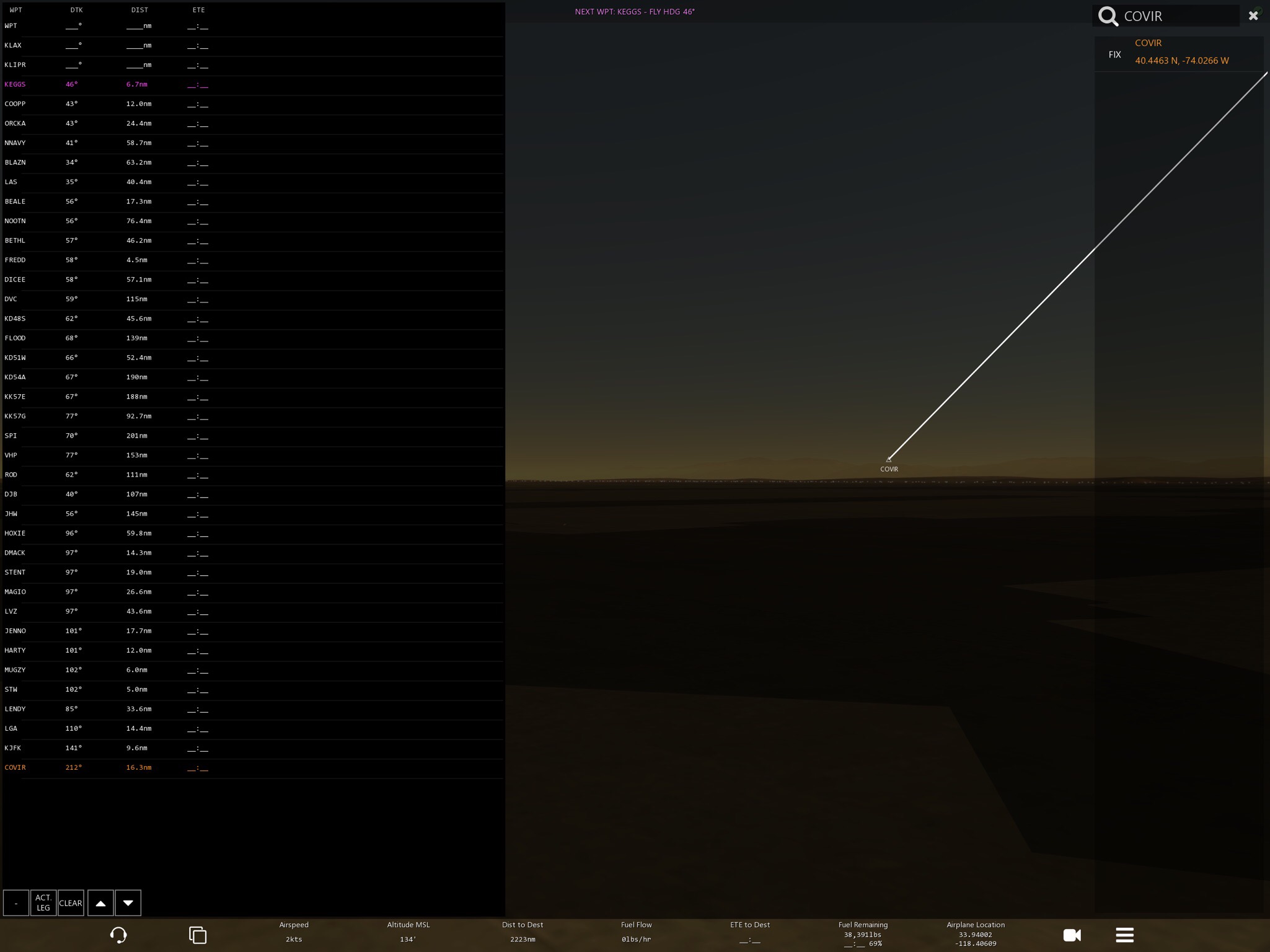Image resolution: width=1270 pixels, height=952 pixels.
Task: Move waypoint up with arrow button
Action: [100, 903]
